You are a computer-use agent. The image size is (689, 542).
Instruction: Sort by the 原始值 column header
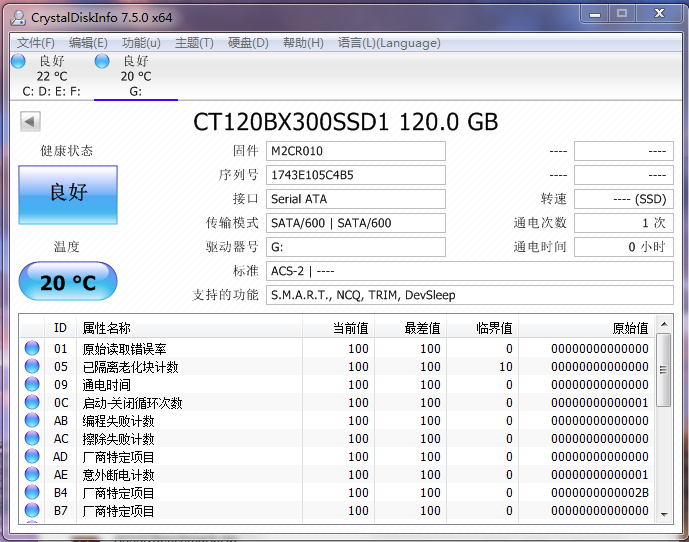tap(587, 327)
